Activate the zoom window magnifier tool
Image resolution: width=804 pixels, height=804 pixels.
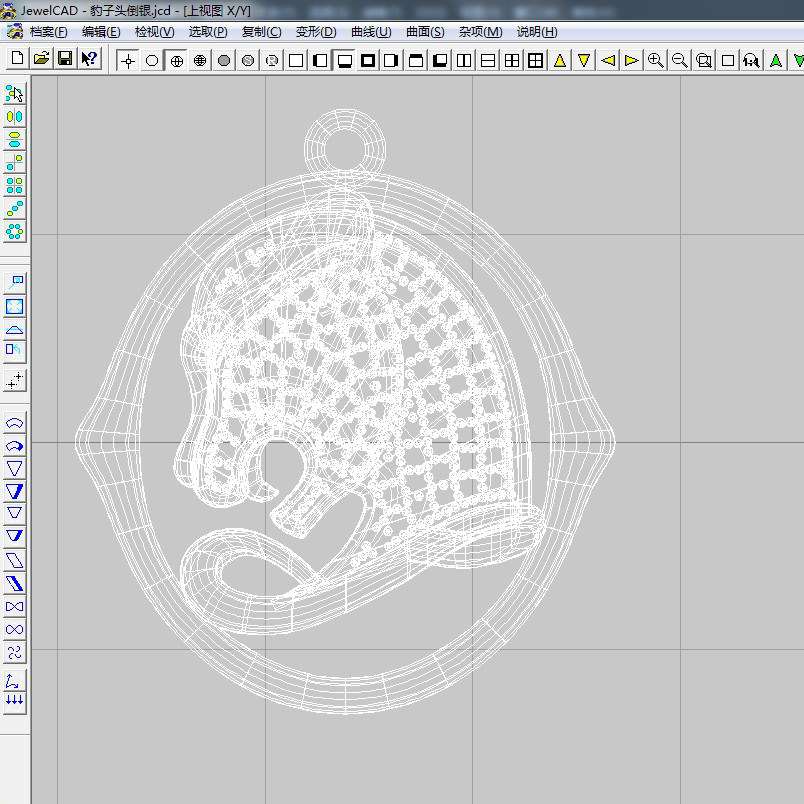[x=704, y=61]
